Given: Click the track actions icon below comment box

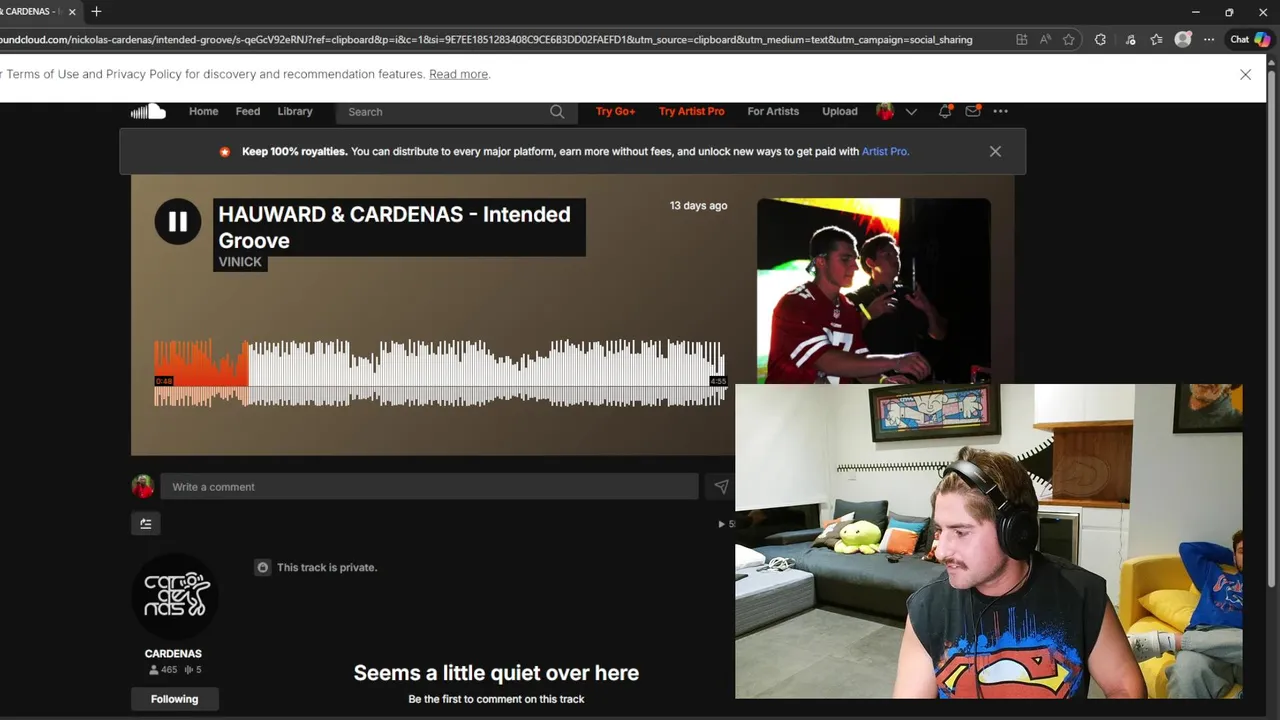Looking at the screenshot, I should point(146,523).
